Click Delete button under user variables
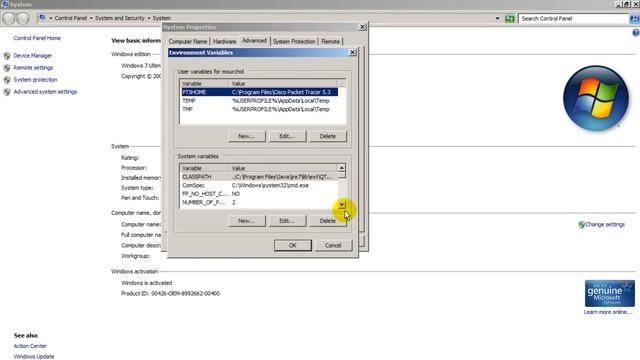 [328, 136]
